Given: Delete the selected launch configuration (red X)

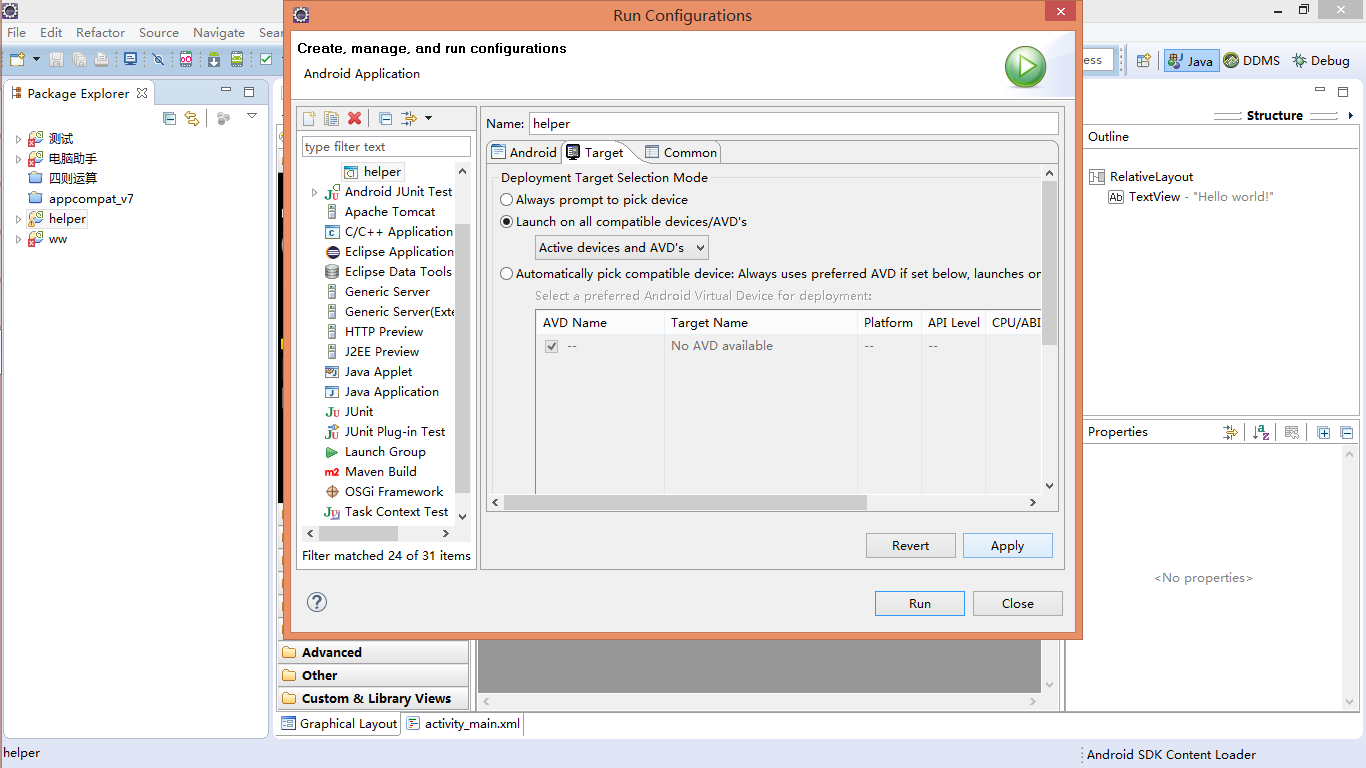Looking at the screenshot, I should [x=354, y=119].
